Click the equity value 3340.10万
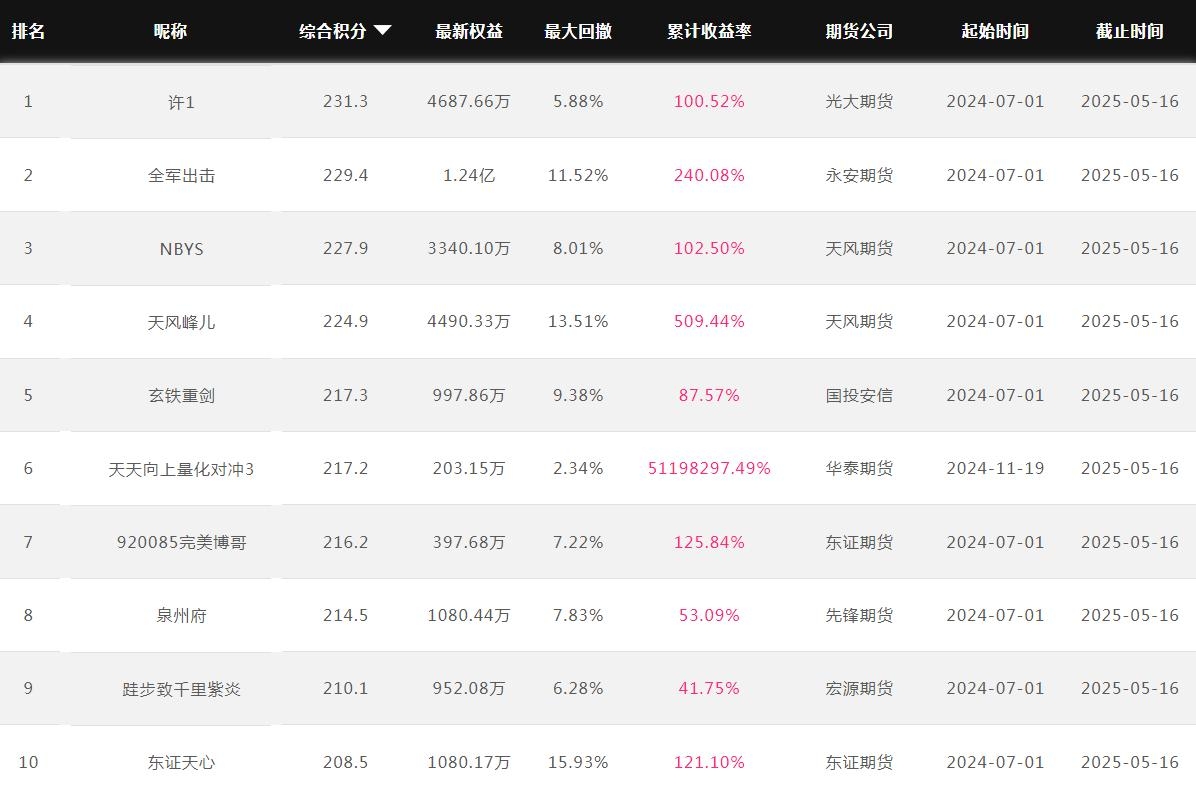This screenshot has width=1196, height=796. click(x=469, y=249)
